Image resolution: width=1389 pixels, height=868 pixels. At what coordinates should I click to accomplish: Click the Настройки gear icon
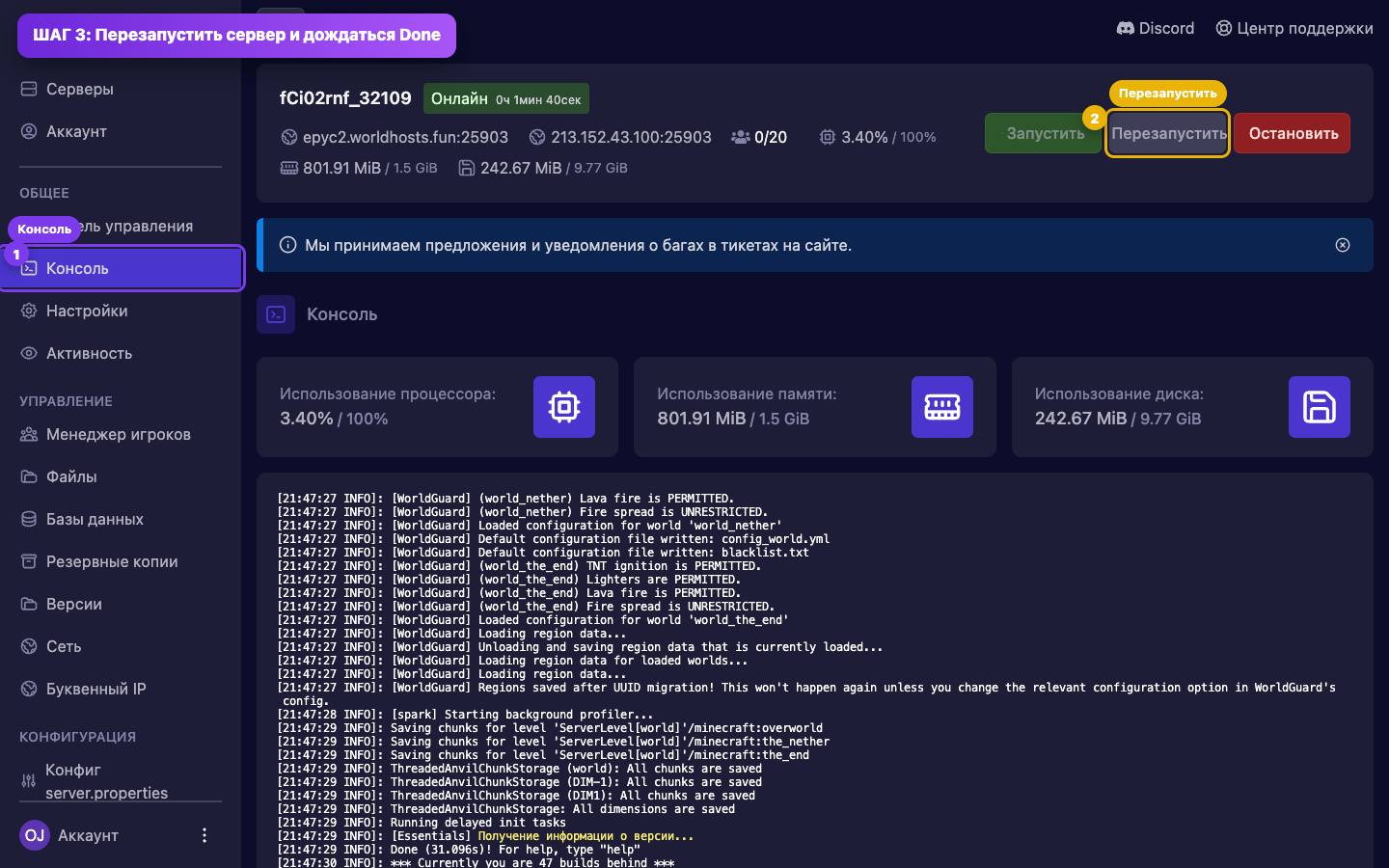[x=29, y=311]
